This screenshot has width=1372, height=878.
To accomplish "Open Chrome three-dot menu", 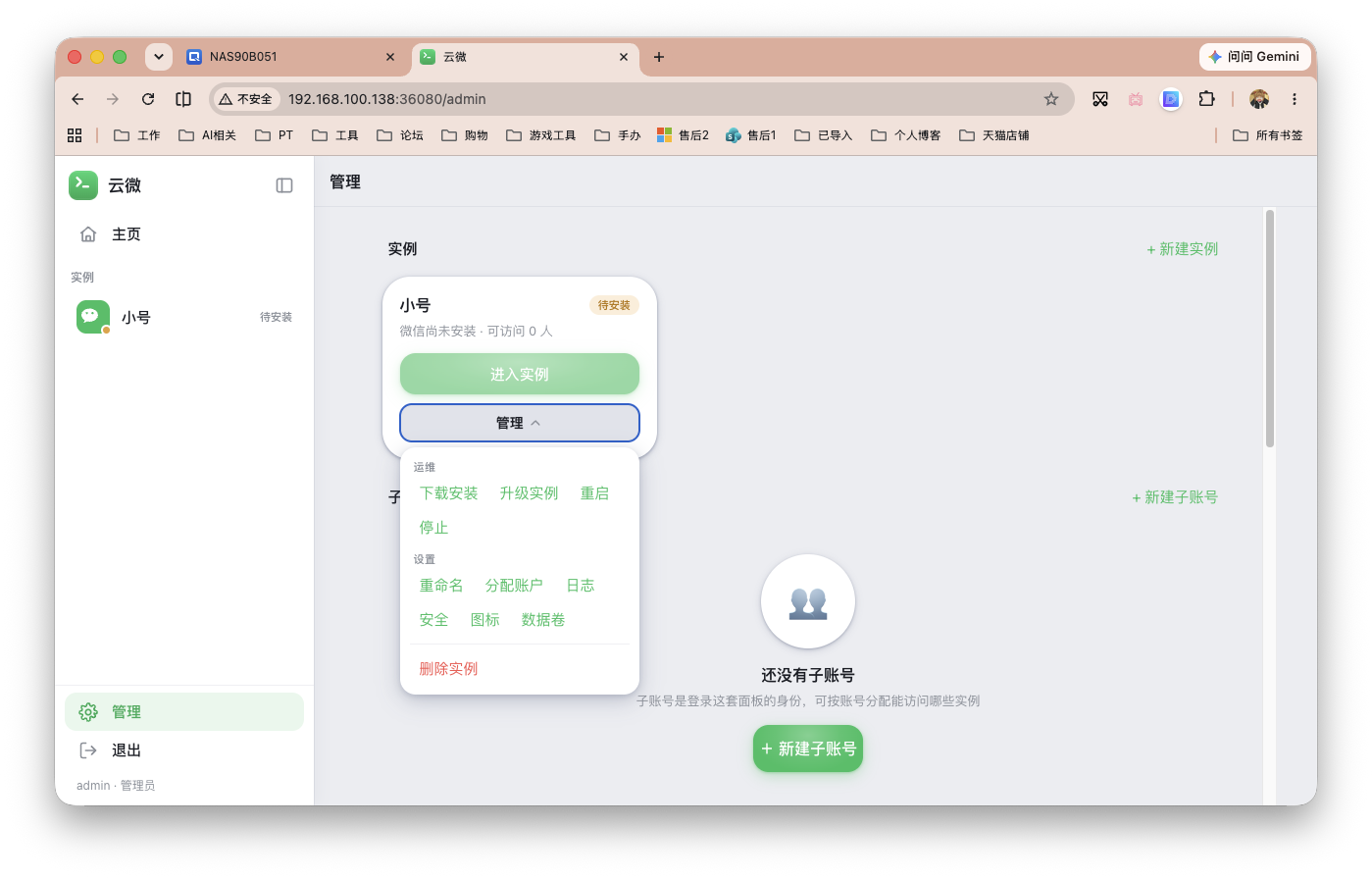I will pyautogui.click(x=1295, y=99).
